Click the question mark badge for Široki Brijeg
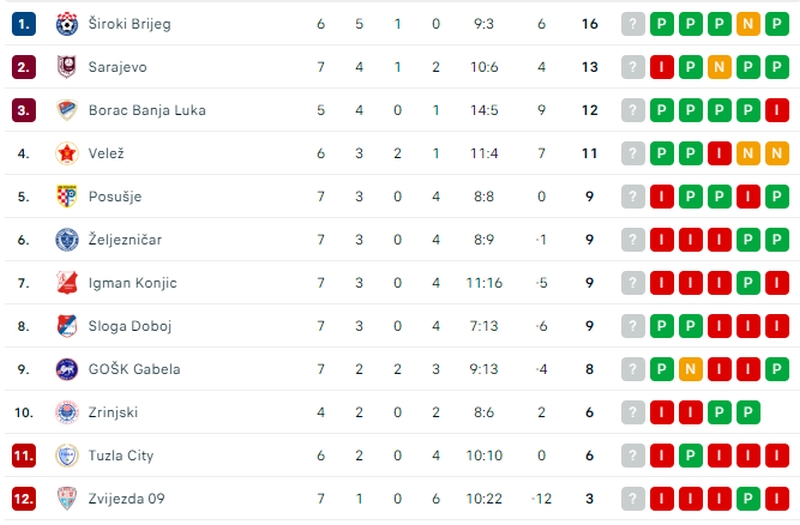Screen dimensions: 800x525 point(633,24)
